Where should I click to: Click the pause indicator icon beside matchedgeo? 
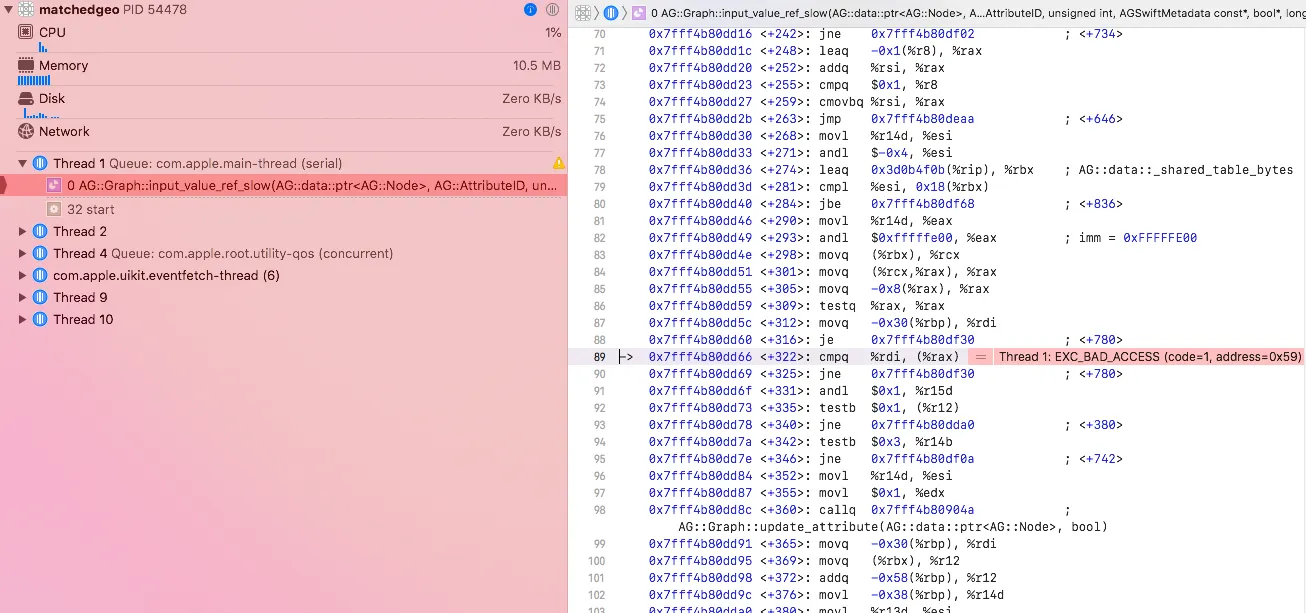[x=552, y=9]
